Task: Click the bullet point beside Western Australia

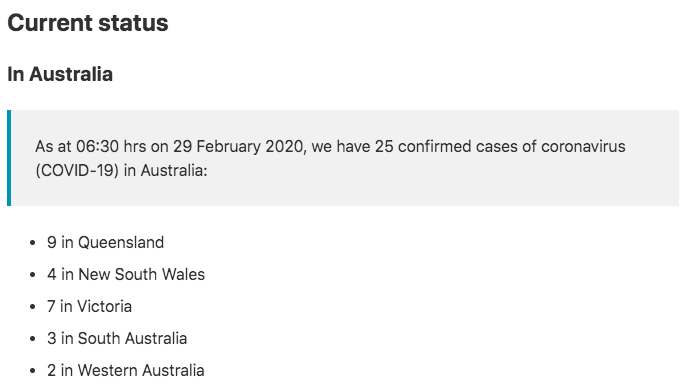Action: click(32, 371)
